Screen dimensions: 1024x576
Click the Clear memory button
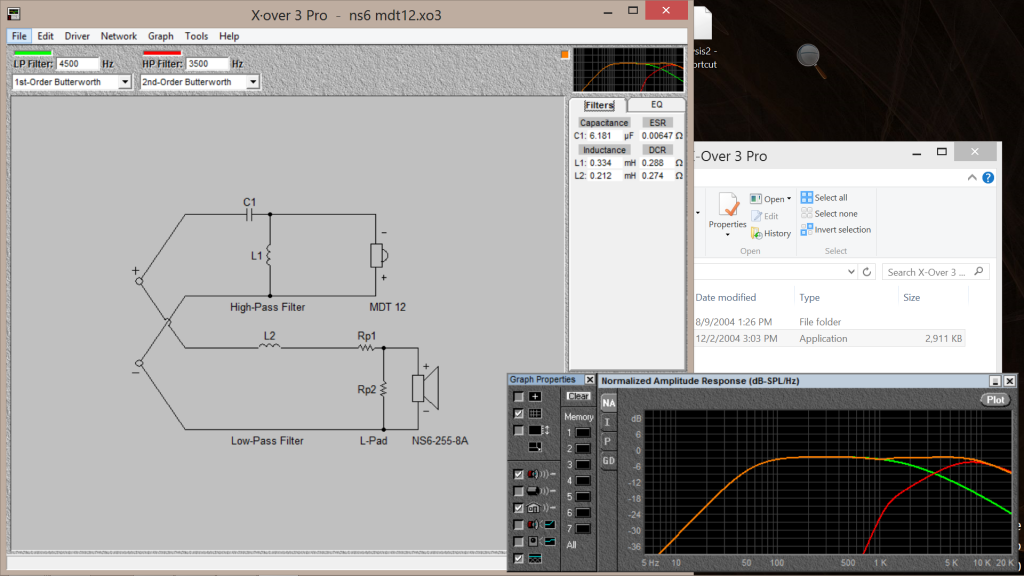[578, 396]
